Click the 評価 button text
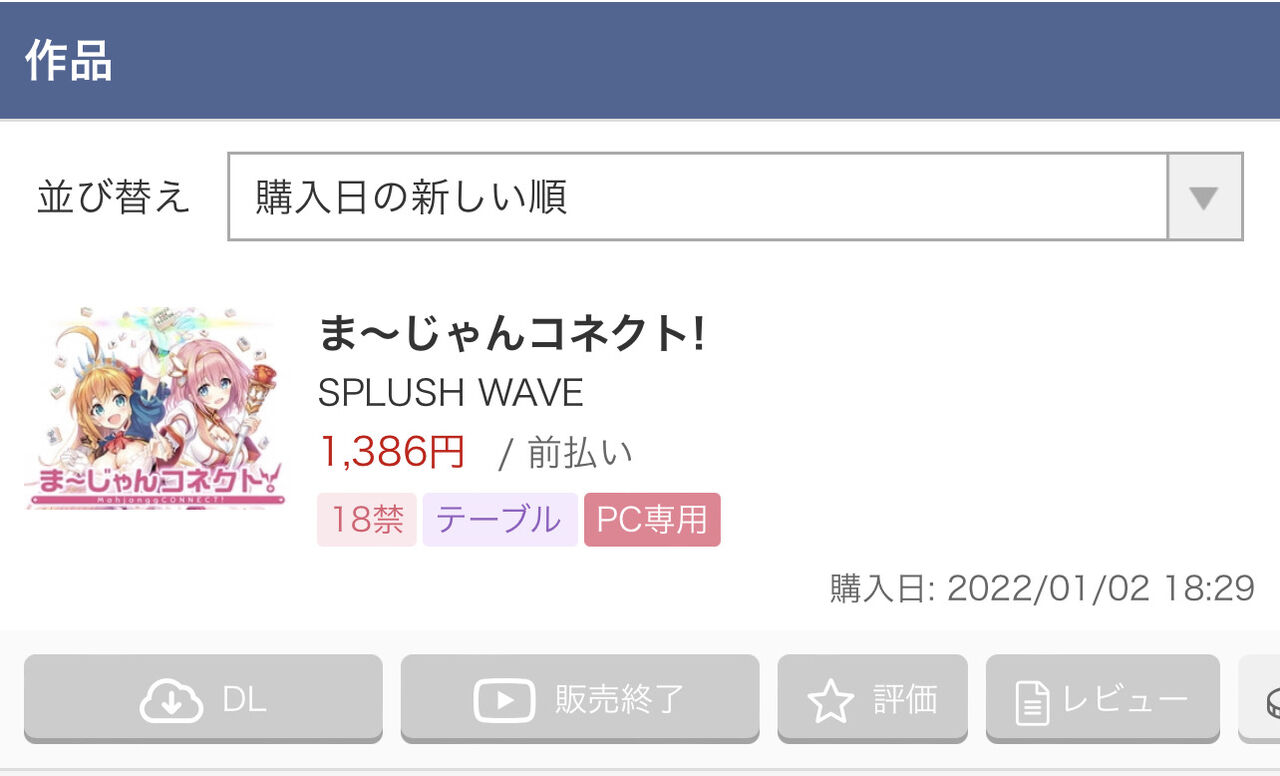The width and height of the screenshot is (1280, 776). [905, 700]
